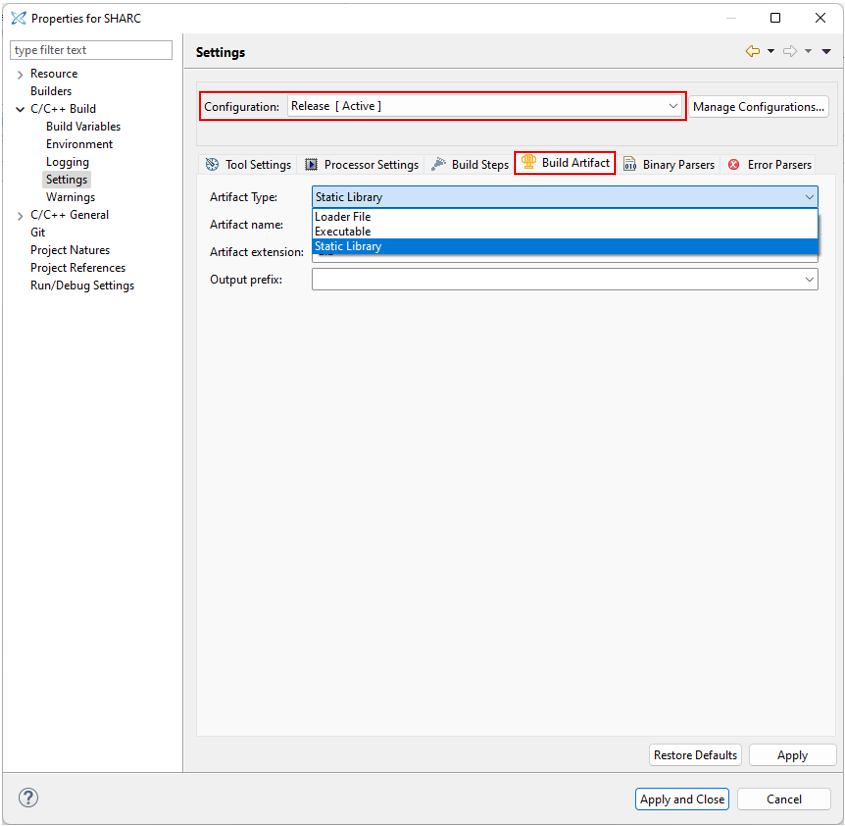The width and height of the screenshot is (845, 826).
Task: Select Loader File from artifact type list
Action: 343,217
